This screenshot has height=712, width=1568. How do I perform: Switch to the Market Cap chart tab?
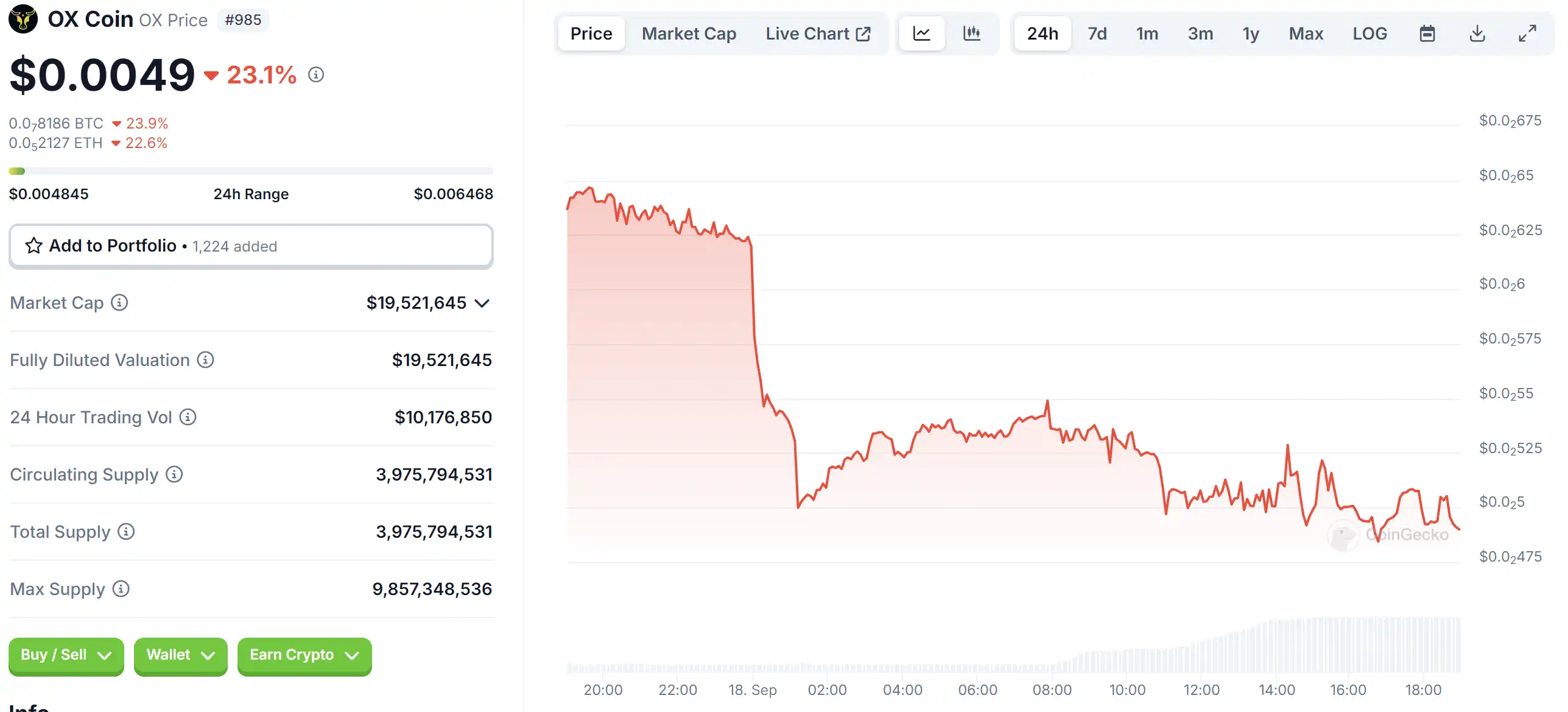click(689, 33)
